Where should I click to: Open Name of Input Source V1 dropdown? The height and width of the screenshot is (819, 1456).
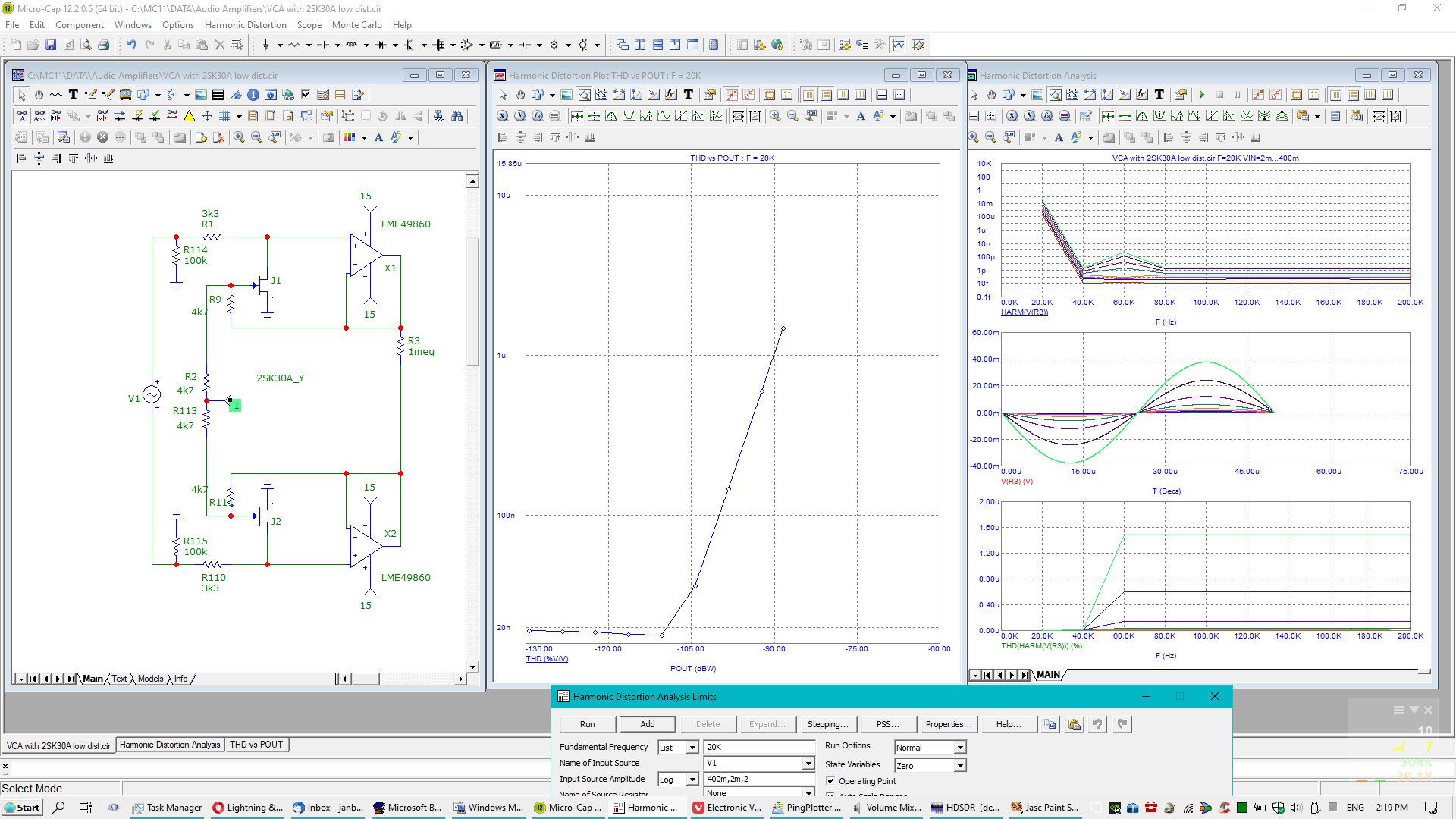coord(808,764)
